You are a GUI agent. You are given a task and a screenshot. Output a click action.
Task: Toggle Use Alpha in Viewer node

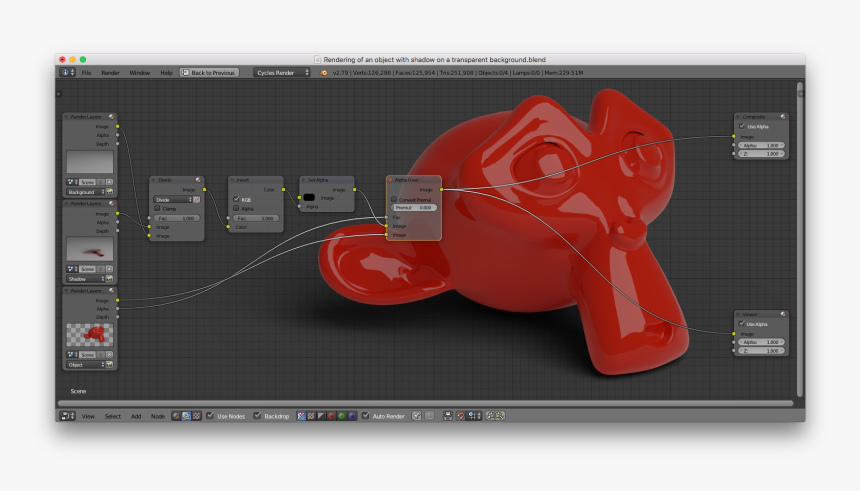tap(742, 324)
